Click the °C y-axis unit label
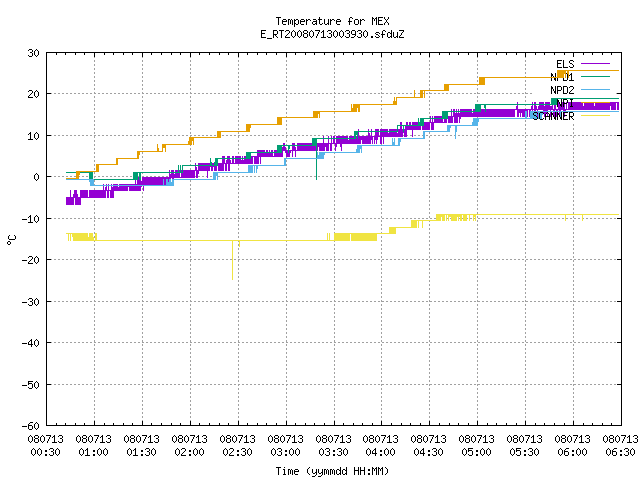640x480 pixels. (x=12, y=240)
